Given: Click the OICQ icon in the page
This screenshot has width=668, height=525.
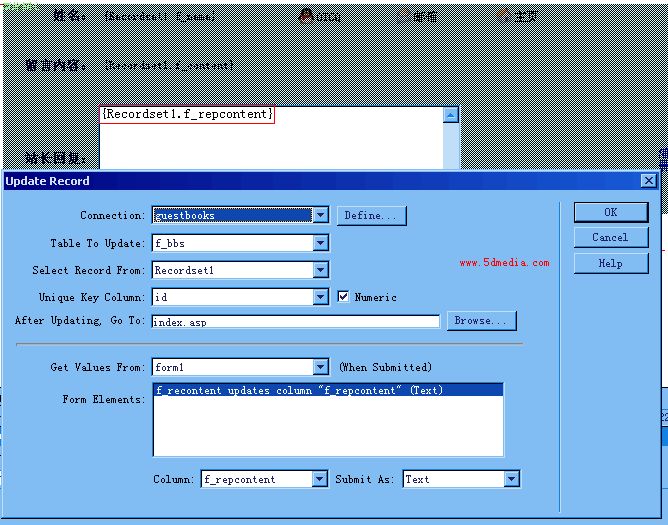Looking at the screenshot, I should [x=306, y=16].
